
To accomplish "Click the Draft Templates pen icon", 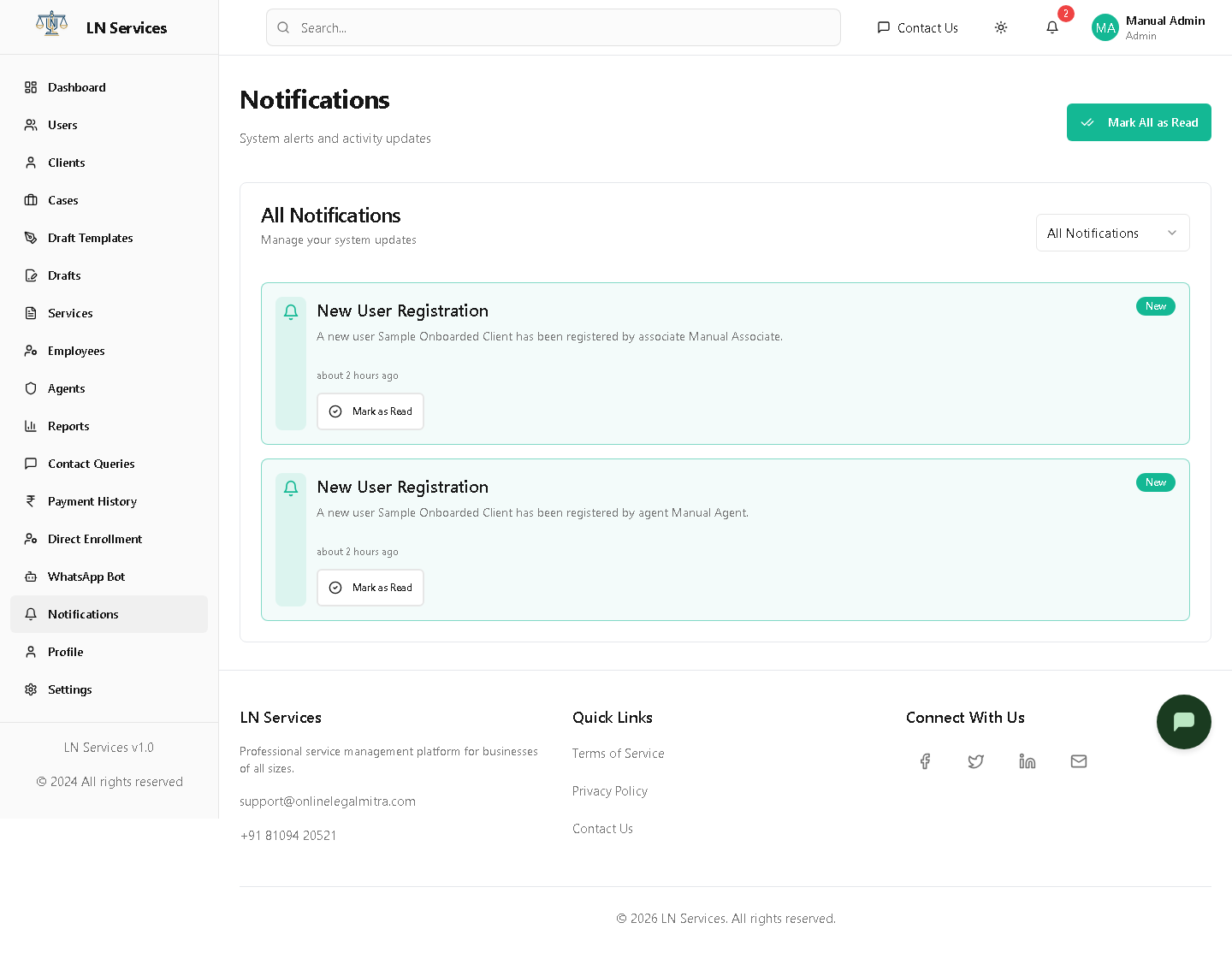I will [31, 238].
